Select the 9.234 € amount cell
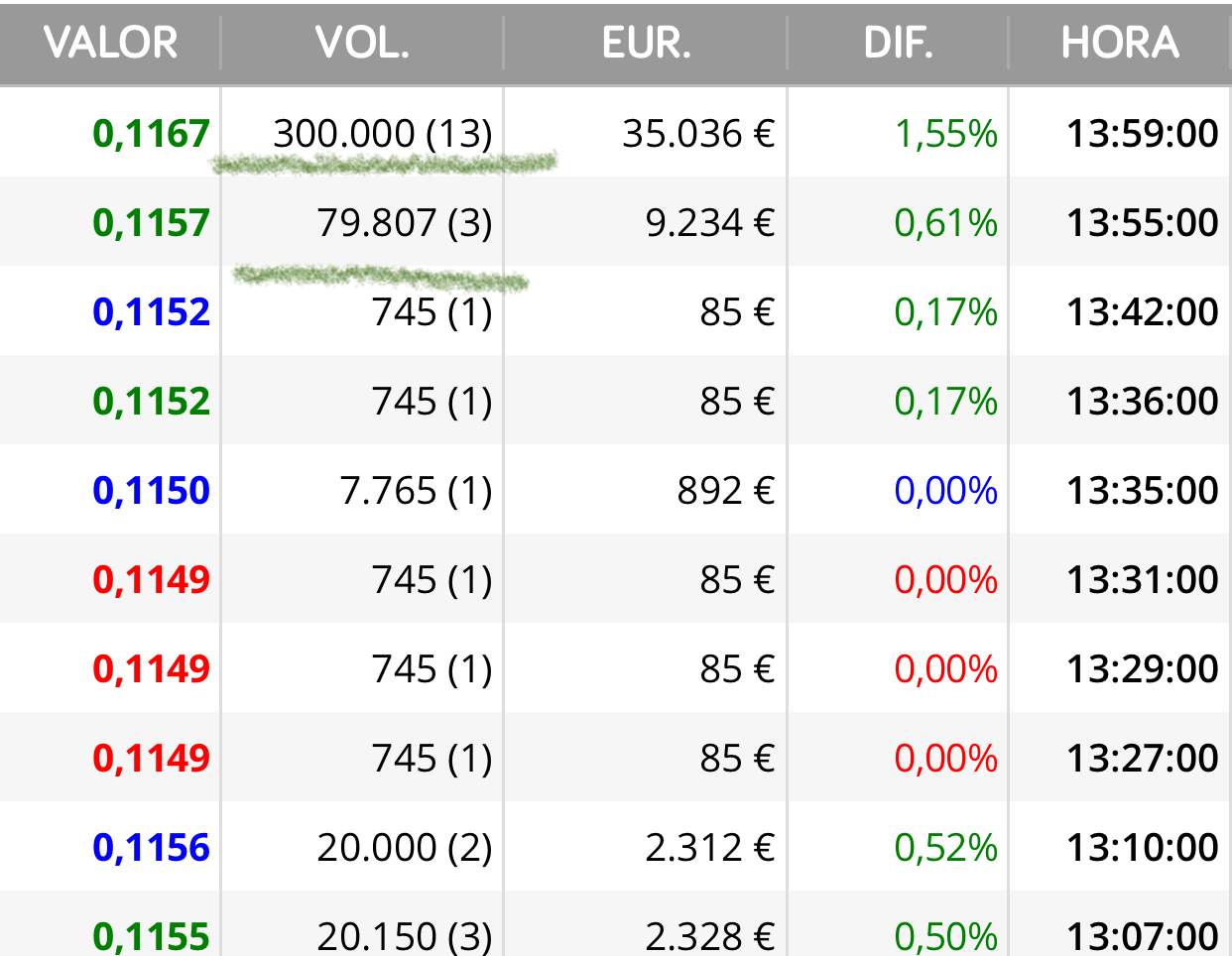The width and height of the screenshot is (1232, 956). pyautogui.click(x=710, y=223)
